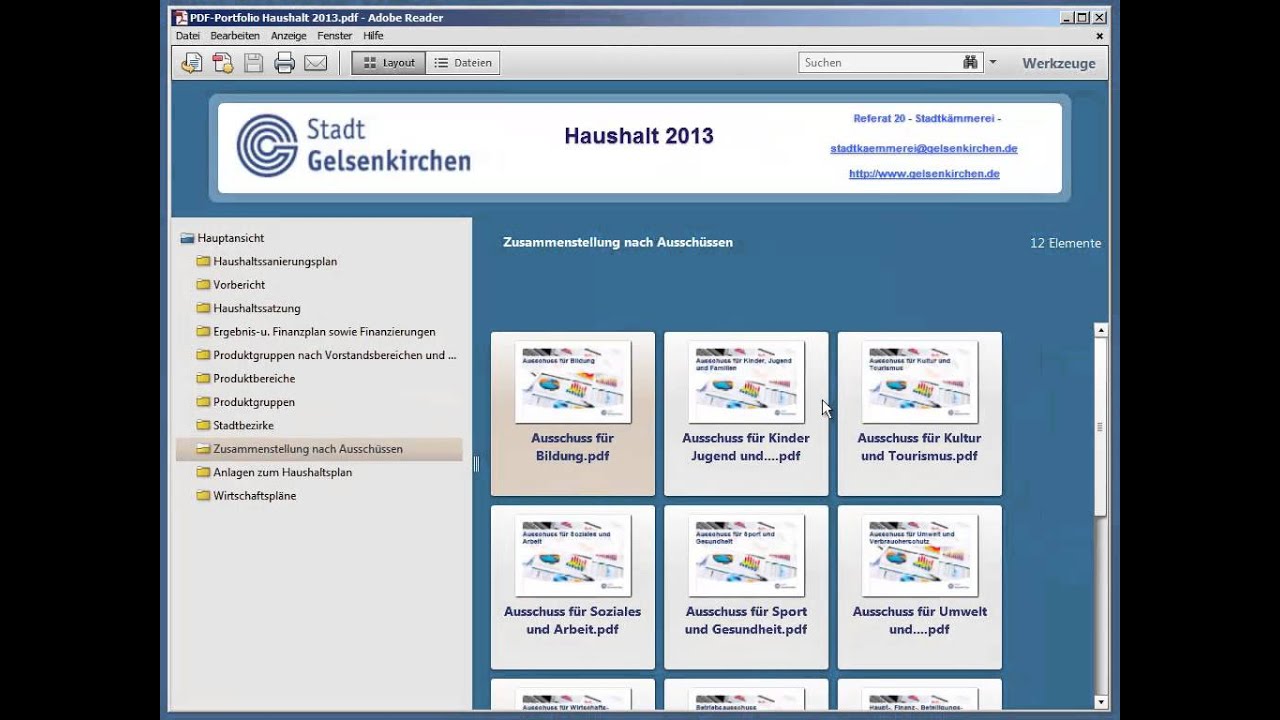Click the Adobe Reader title bar icon
The height and width of the screenshot is (720, 1280).
[181, 17]
